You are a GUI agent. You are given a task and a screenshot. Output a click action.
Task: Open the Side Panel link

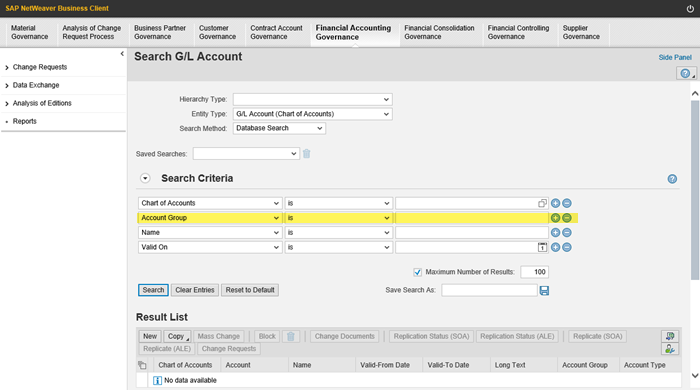tap(675, 58)
